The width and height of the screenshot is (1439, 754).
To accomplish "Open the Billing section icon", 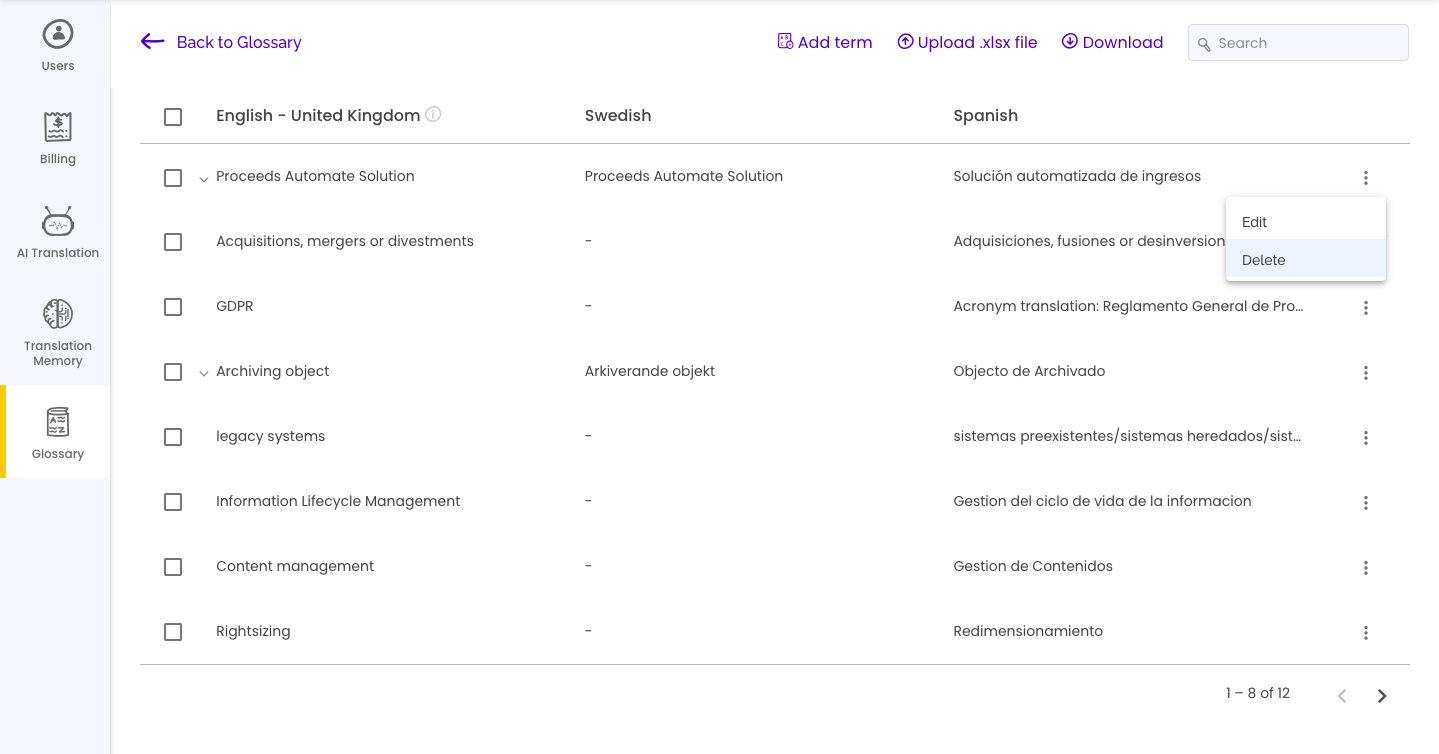I will [x=58, y=127].
